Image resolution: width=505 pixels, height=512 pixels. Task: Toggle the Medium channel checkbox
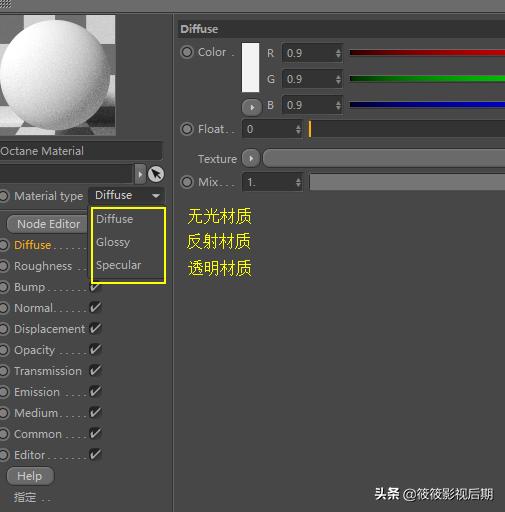[95, 413]
